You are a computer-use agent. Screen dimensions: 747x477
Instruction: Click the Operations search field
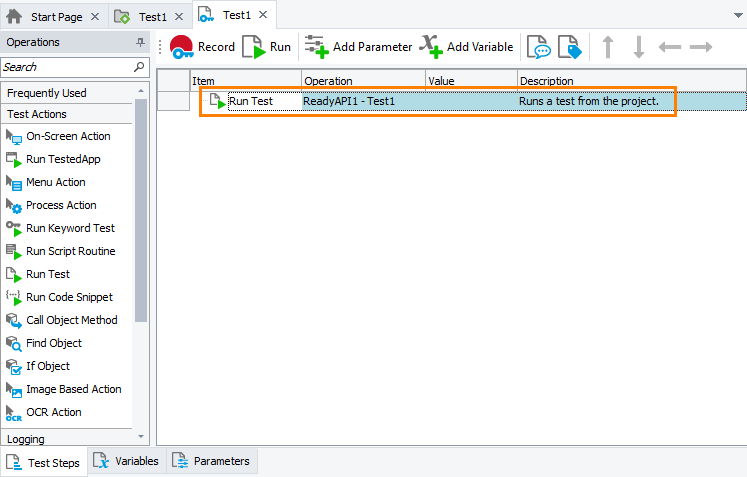[66, 67]
